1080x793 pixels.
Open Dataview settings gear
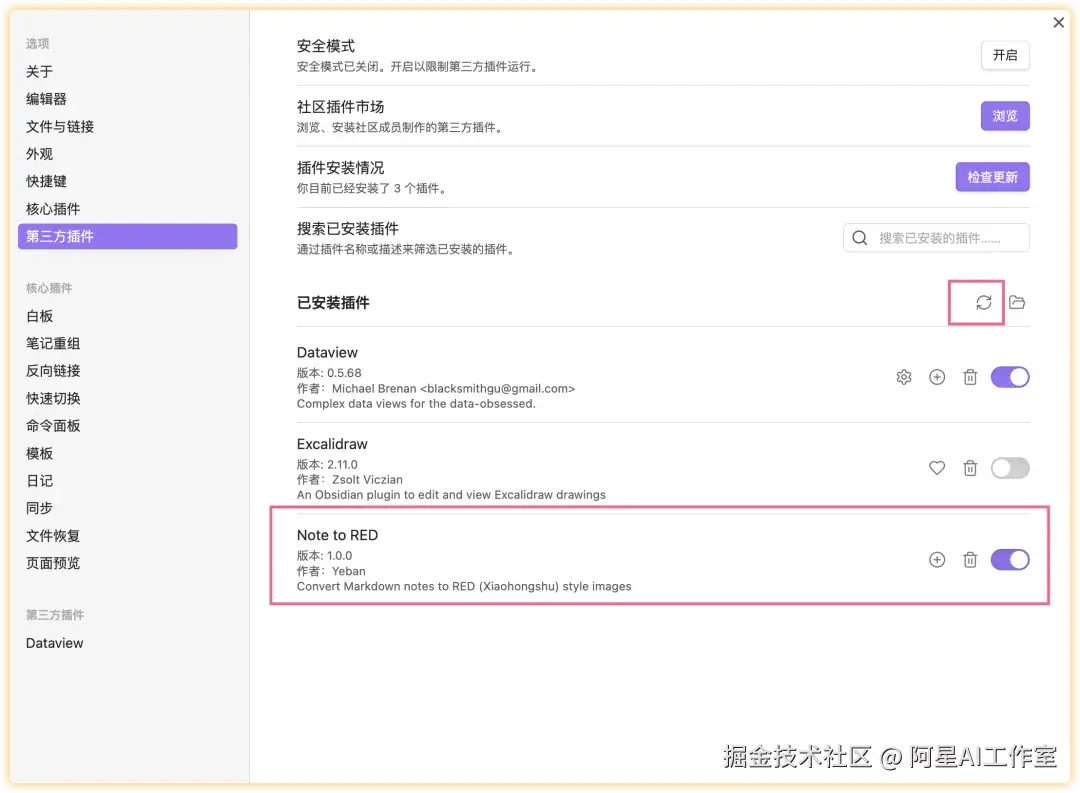pos(904,377)
